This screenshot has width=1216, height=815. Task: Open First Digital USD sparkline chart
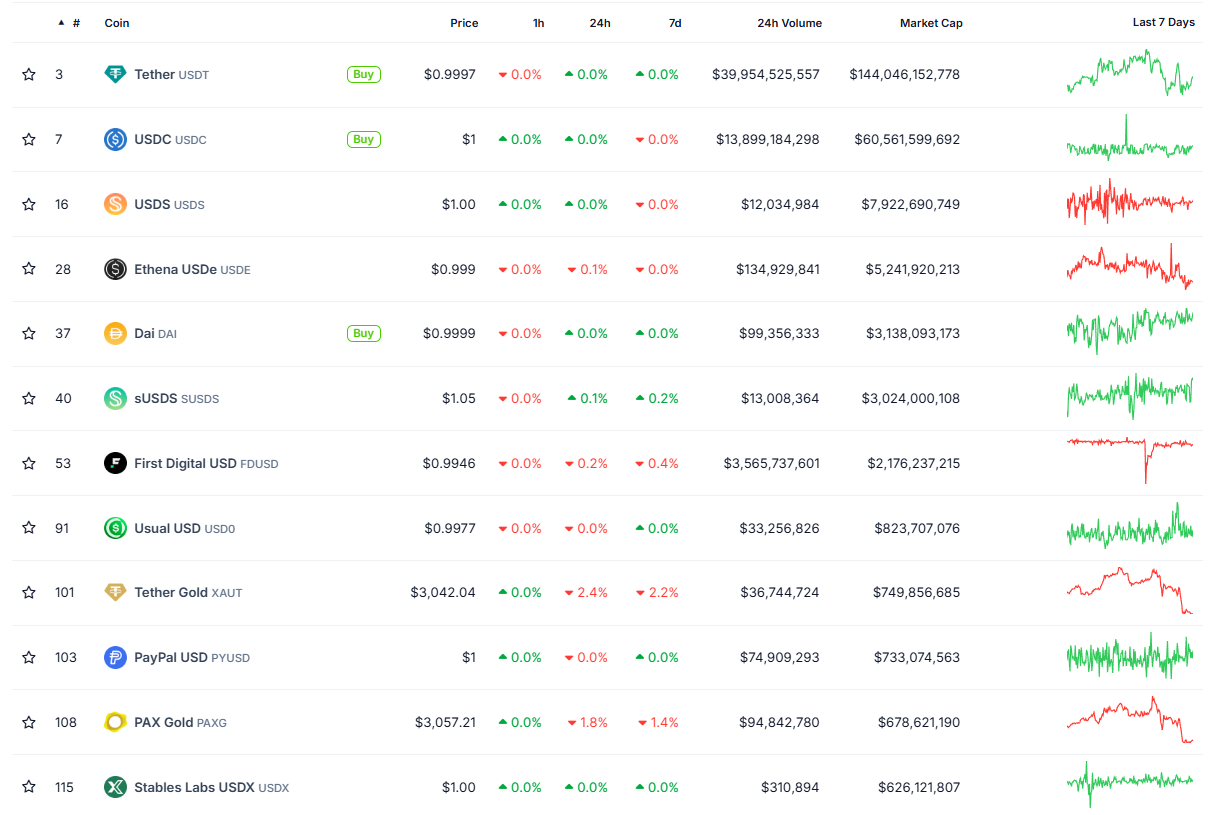click(x=1130, y=459)
